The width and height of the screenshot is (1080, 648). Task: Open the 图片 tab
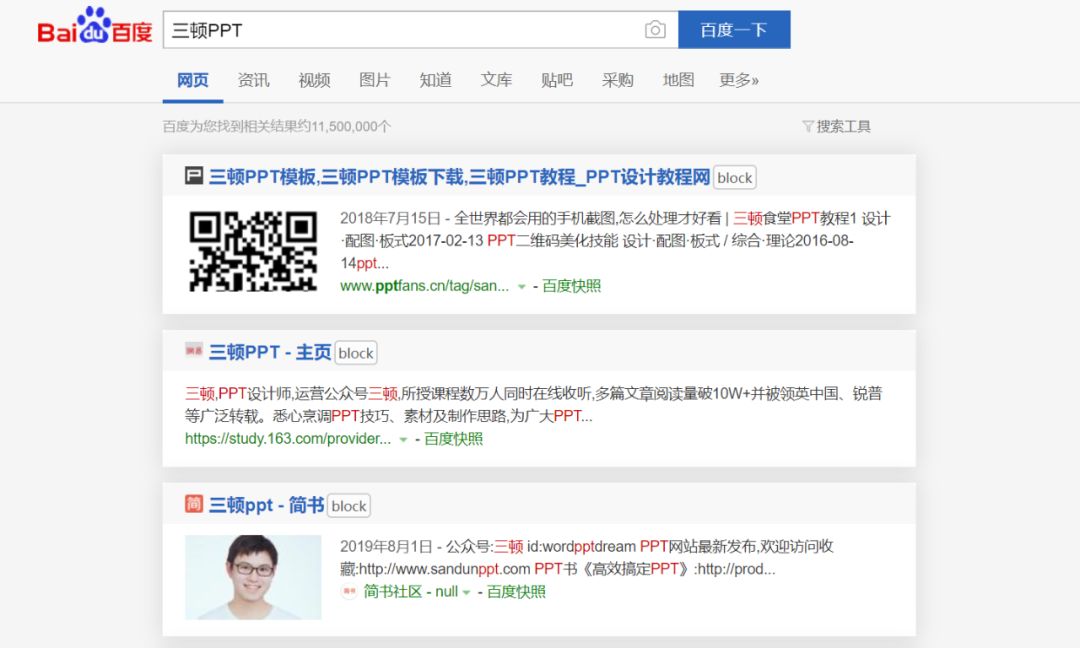click(375, 80)
